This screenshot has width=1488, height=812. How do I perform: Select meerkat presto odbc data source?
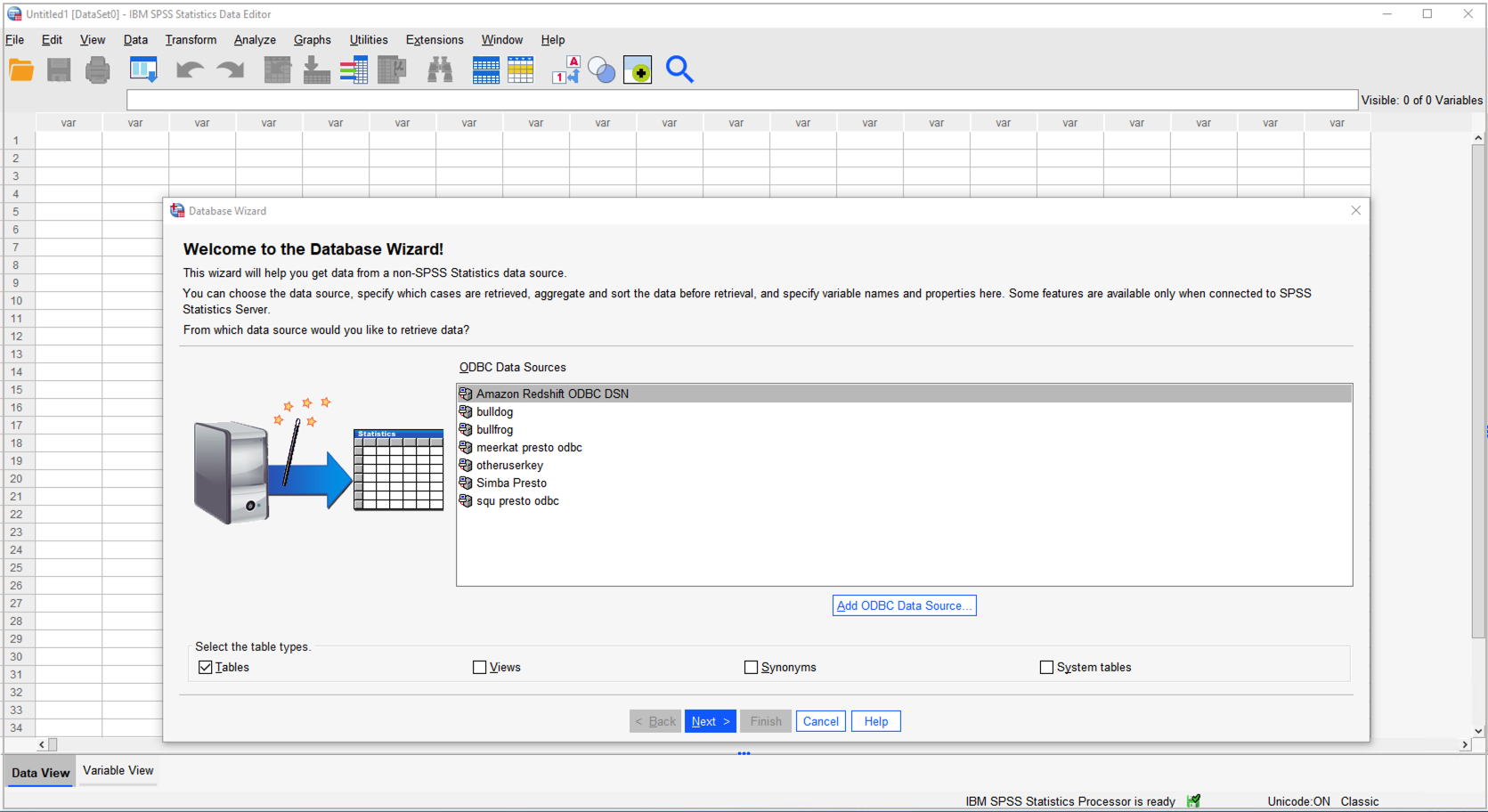905,447
